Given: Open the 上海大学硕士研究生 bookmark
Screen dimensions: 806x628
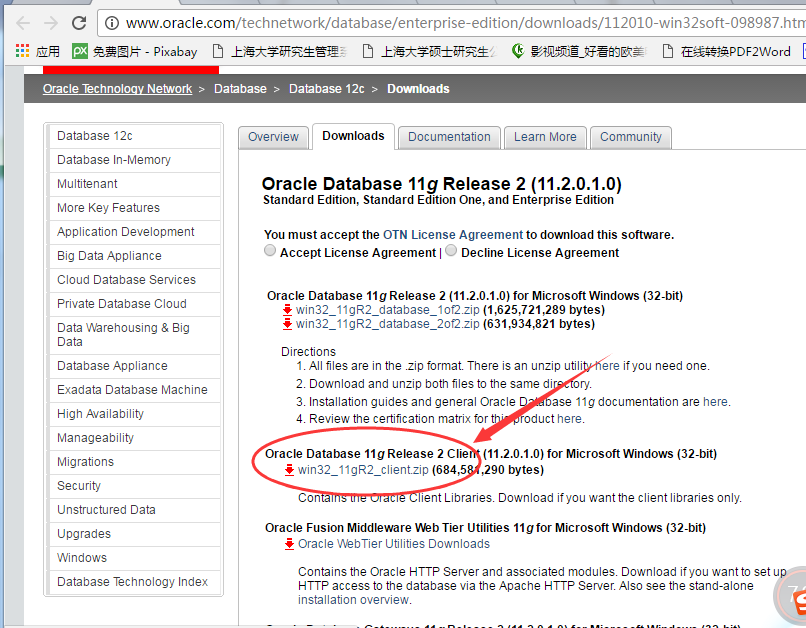Looking at the screenshot, I should coord(430,51).
